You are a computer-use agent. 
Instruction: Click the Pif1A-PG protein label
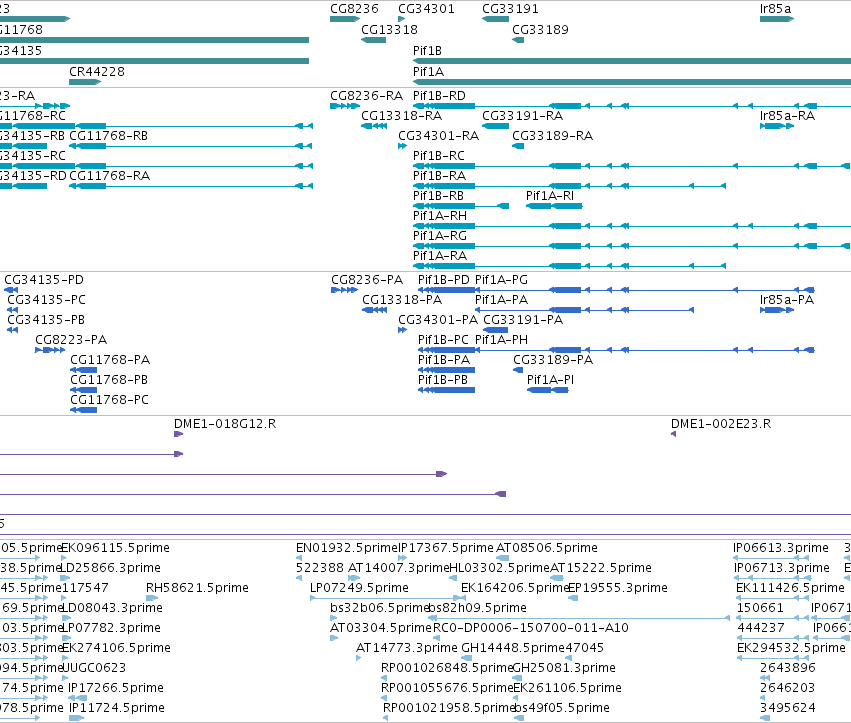[501, 280]
